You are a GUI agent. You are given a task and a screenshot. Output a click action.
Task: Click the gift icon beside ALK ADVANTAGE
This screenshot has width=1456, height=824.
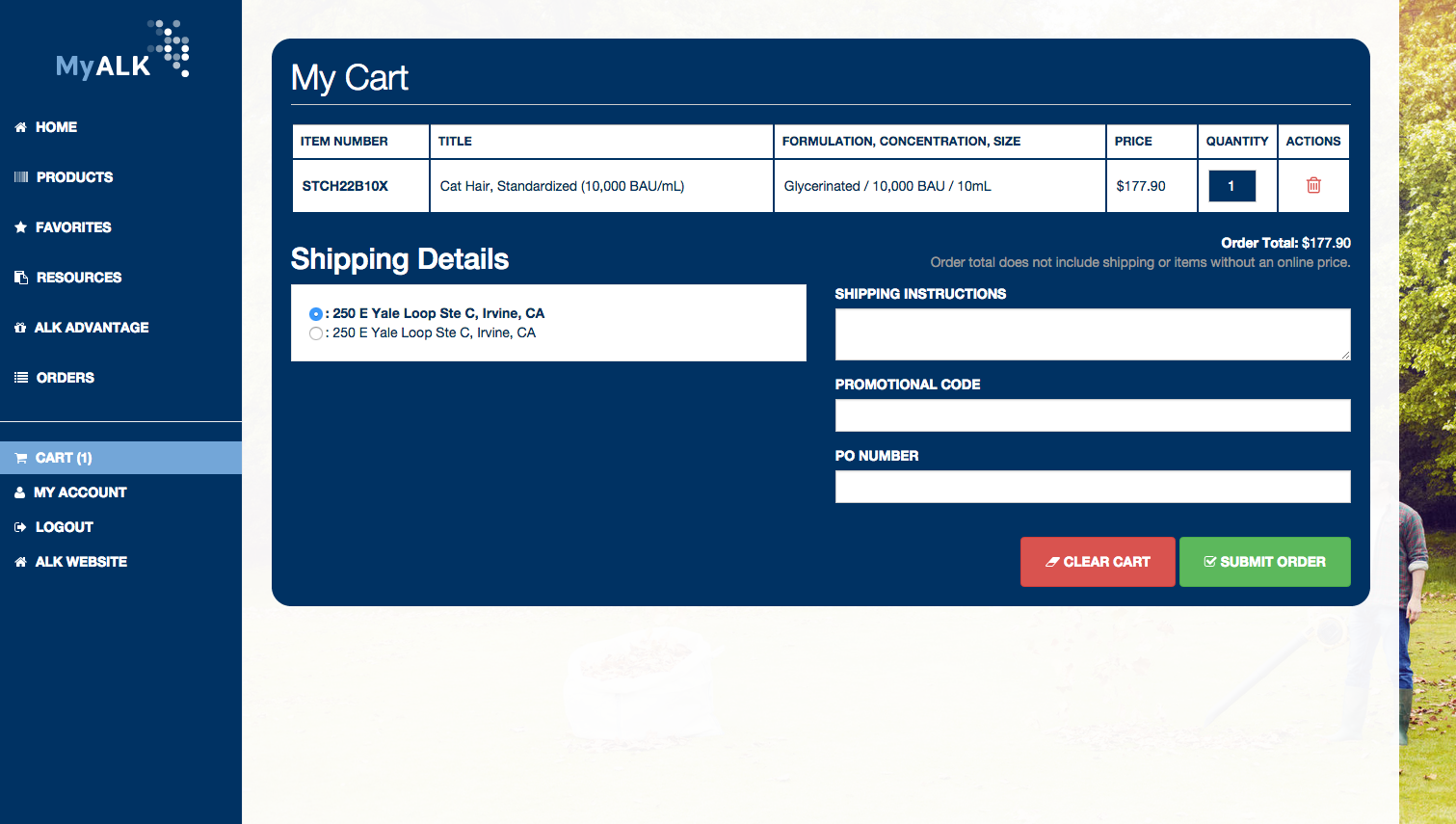pos(20,328)
